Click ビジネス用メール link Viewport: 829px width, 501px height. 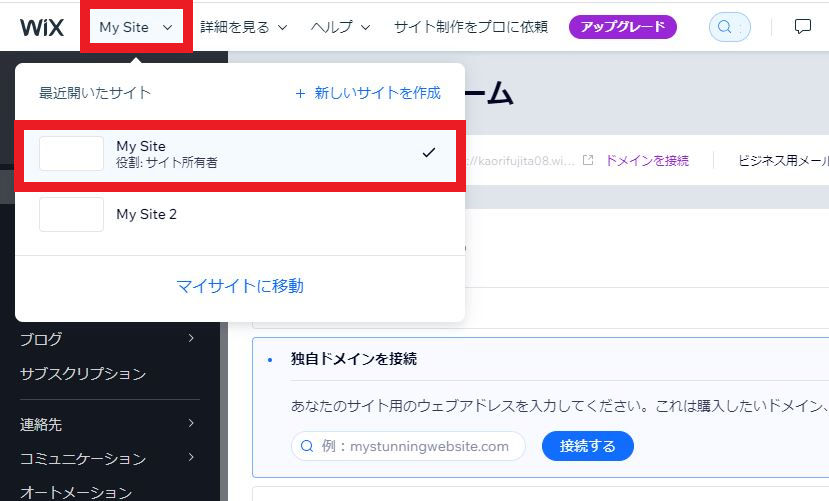pos(783,161)
